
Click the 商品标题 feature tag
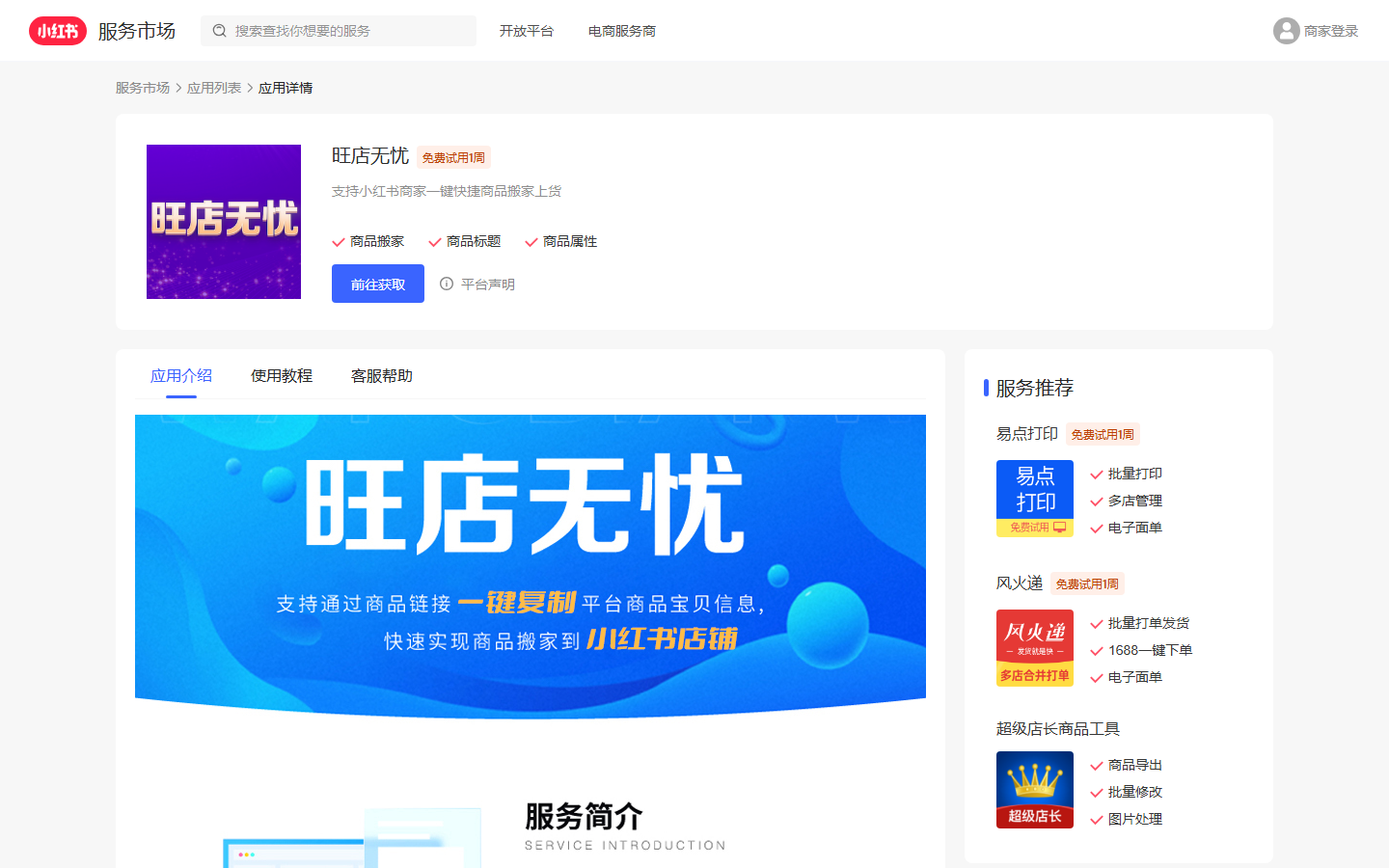tap(474, 241)
